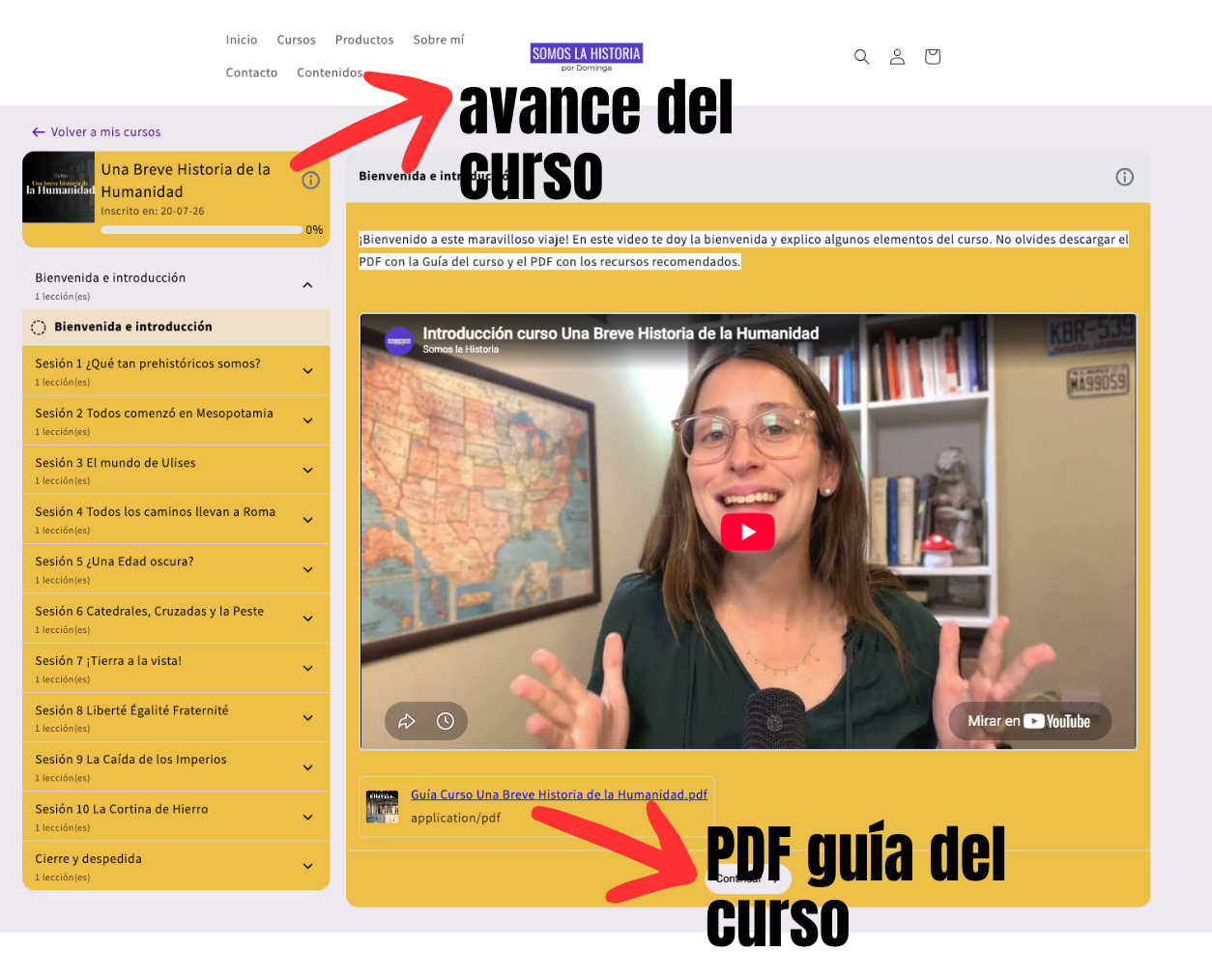This screenshot has height=980, width=1212.
Task: Expand Sesión 1 ¿Qué tan prehistóricos somos?
Action: (176, 371)
